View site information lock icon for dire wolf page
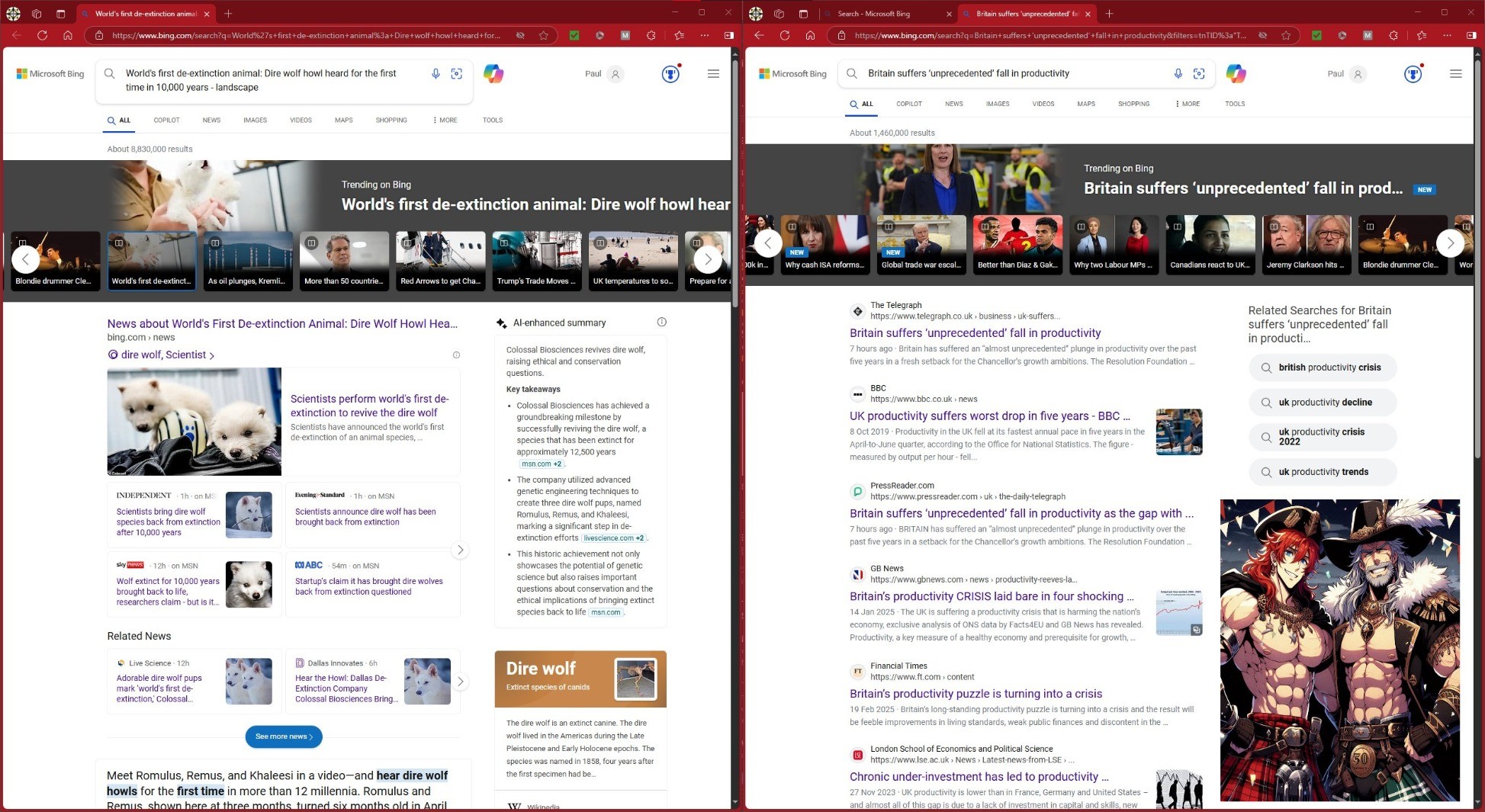 pyautogui.click(x=99, y=35)
